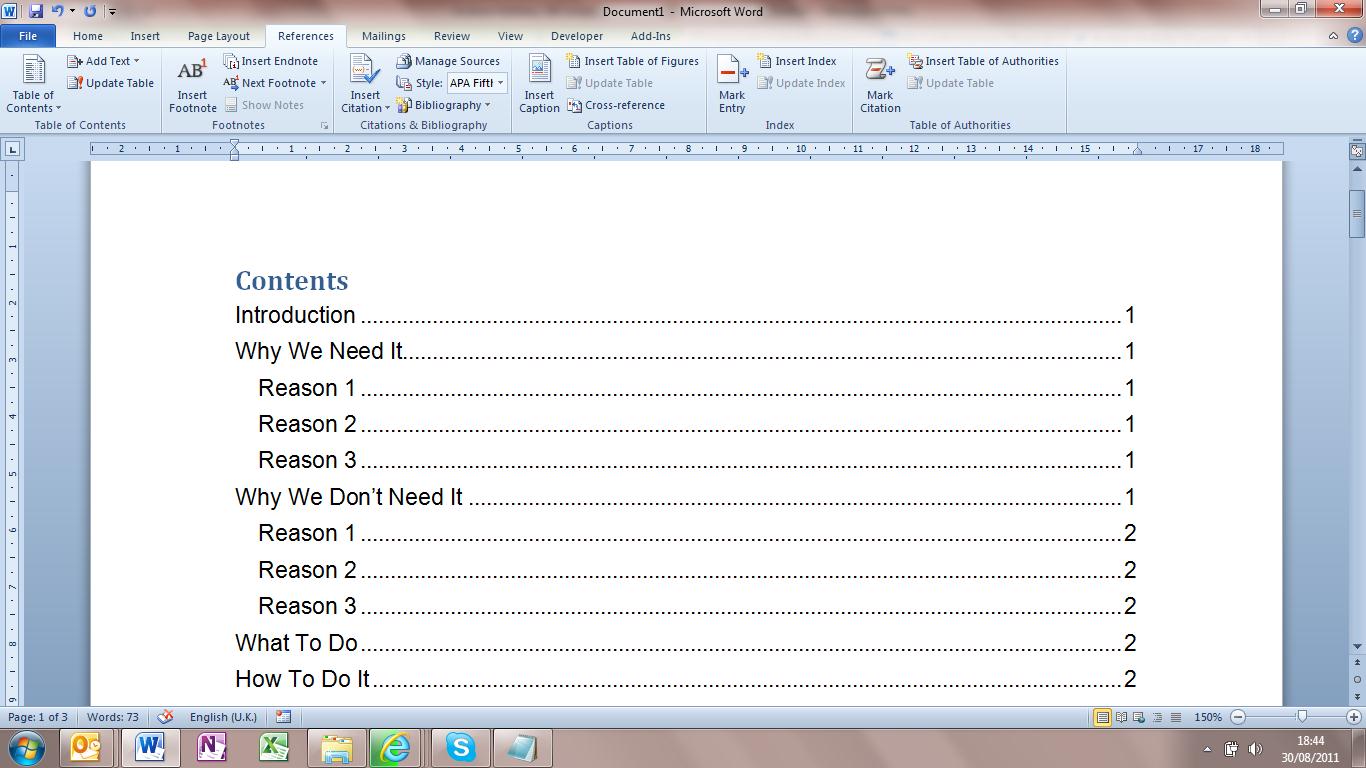Click Manage Sources

click(x=448, y=61)
